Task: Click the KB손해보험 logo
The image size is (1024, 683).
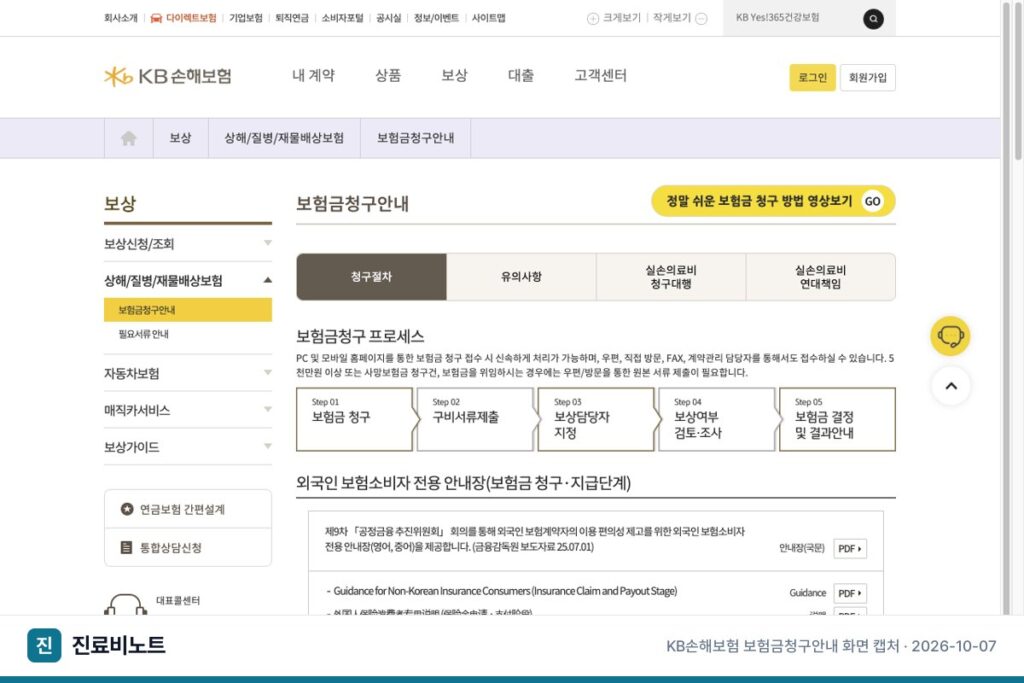Action: point(168,76)
